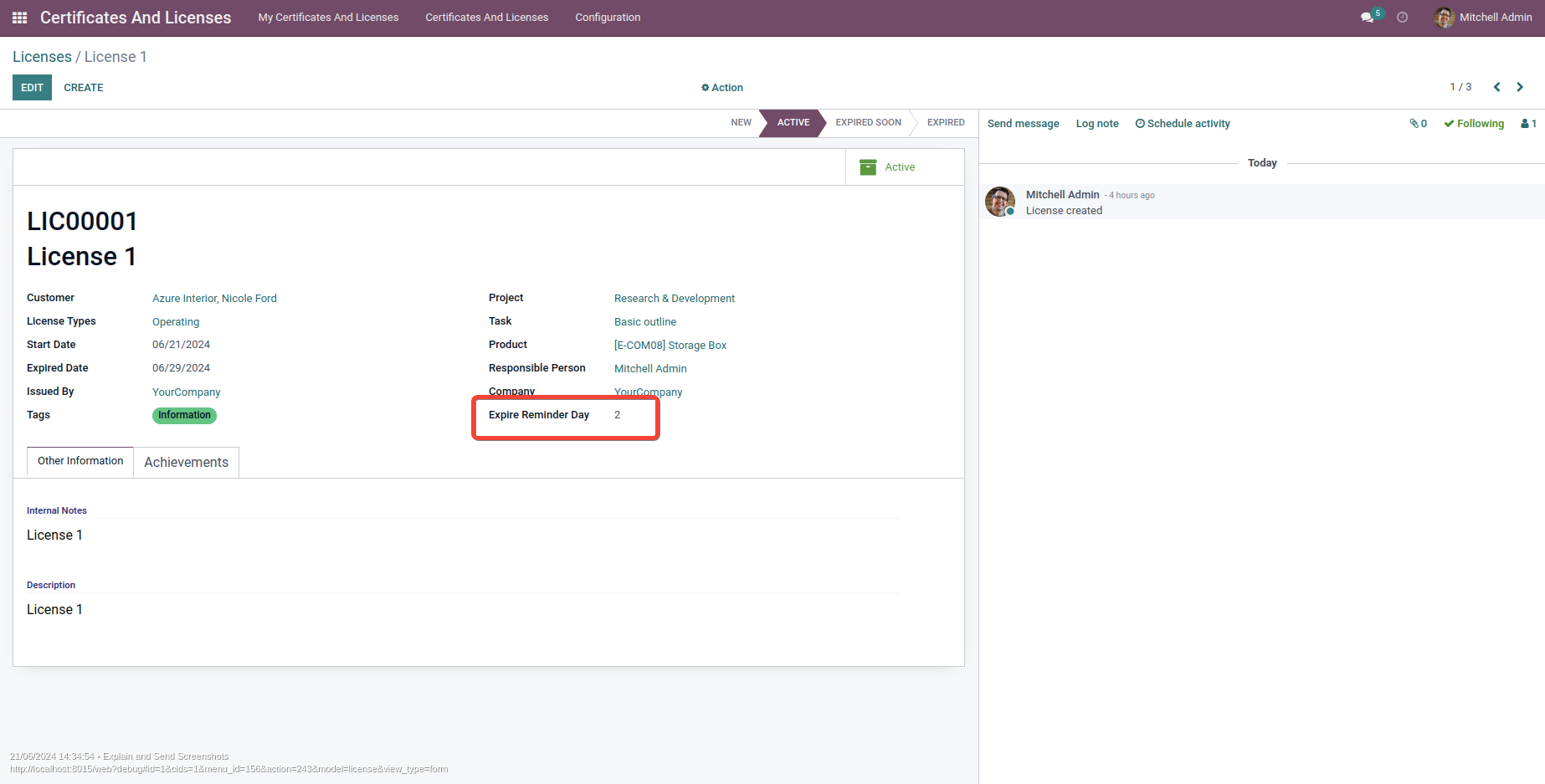Screen dimensions: 1545x784
Task: Go to previous record arrow
Action: [1496, 87]
